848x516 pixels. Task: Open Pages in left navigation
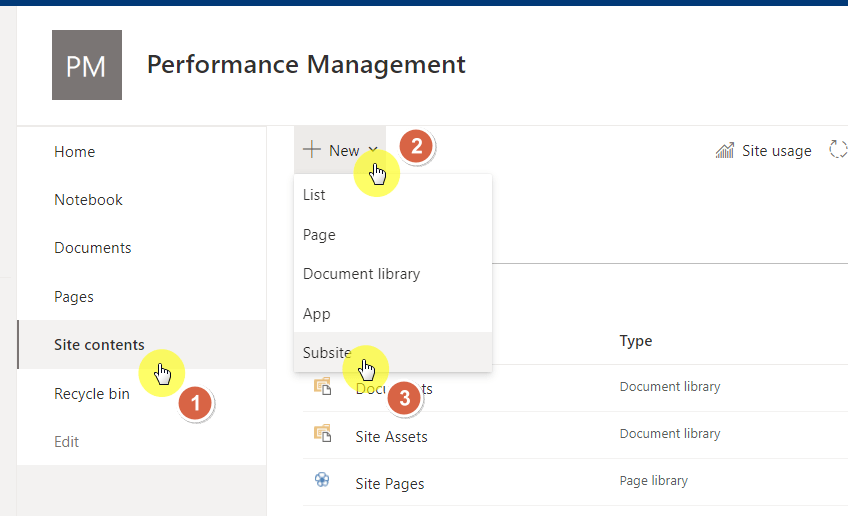pos(74,297)
